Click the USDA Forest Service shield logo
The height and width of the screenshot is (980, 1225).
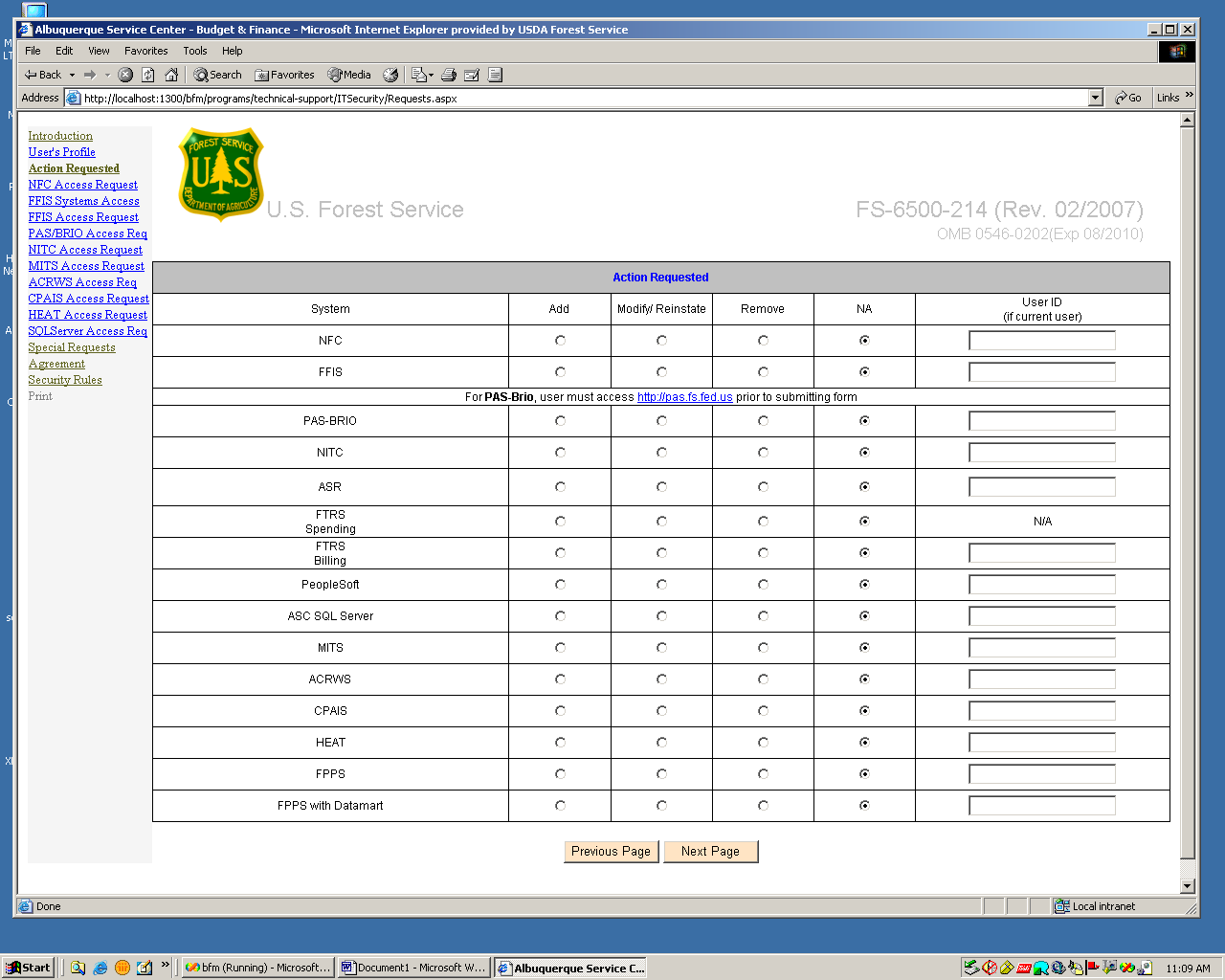(x=221, y=174)
